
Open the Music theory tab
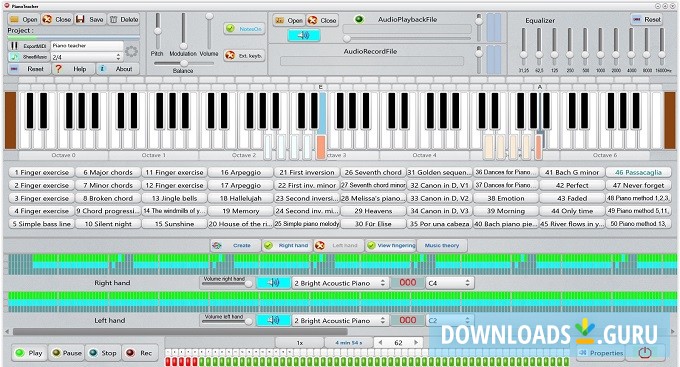pos(442,246)
